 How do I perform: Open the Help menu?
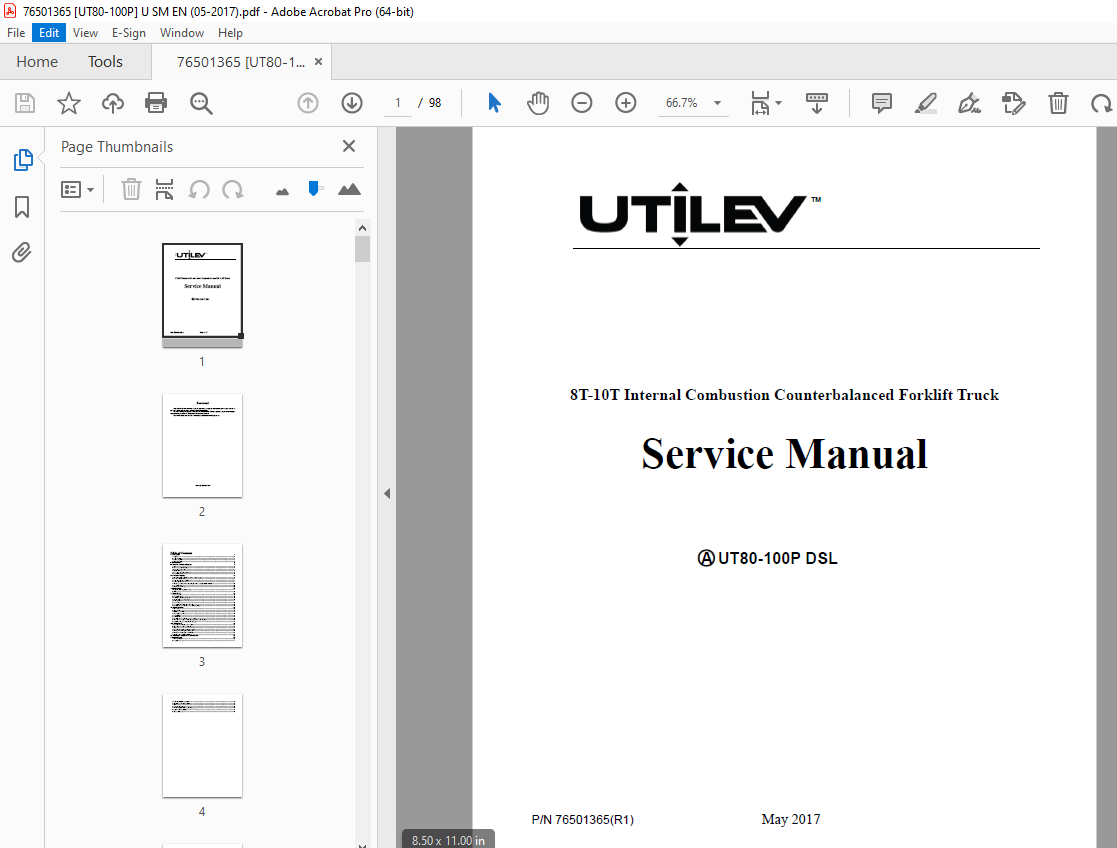230,33
